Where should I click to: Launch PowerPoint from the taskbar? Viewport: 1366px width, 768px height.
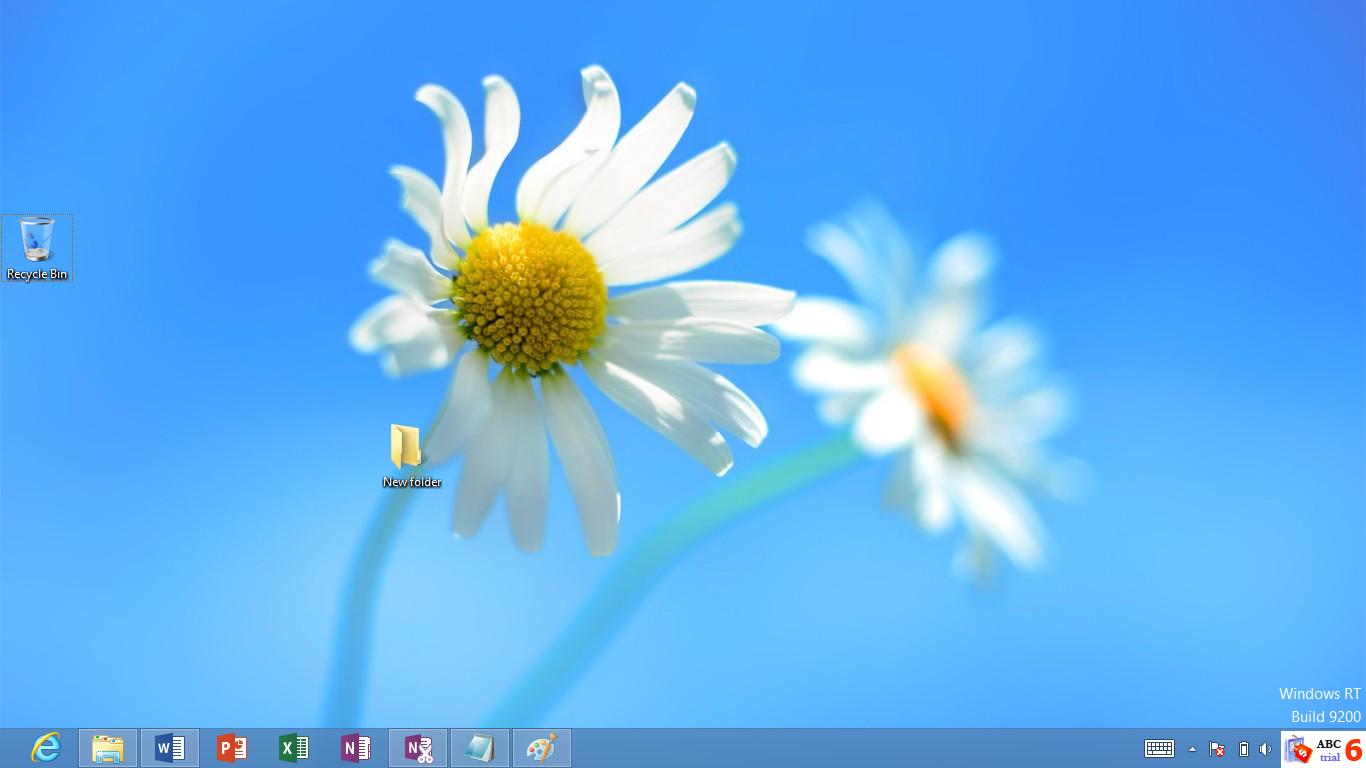(232, 748)
